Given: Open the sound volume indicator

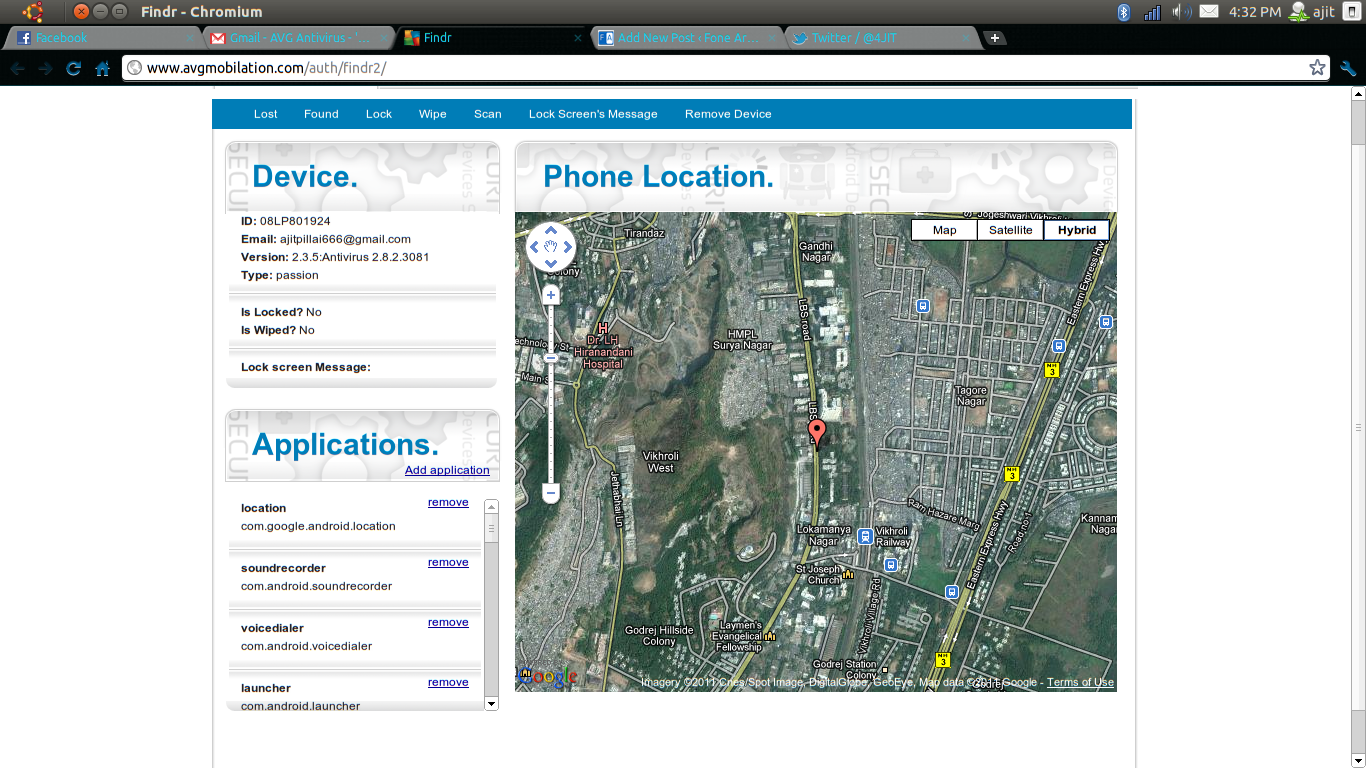Looking at the screenshot, I should pyautogui.click(x=1181, y=12).
